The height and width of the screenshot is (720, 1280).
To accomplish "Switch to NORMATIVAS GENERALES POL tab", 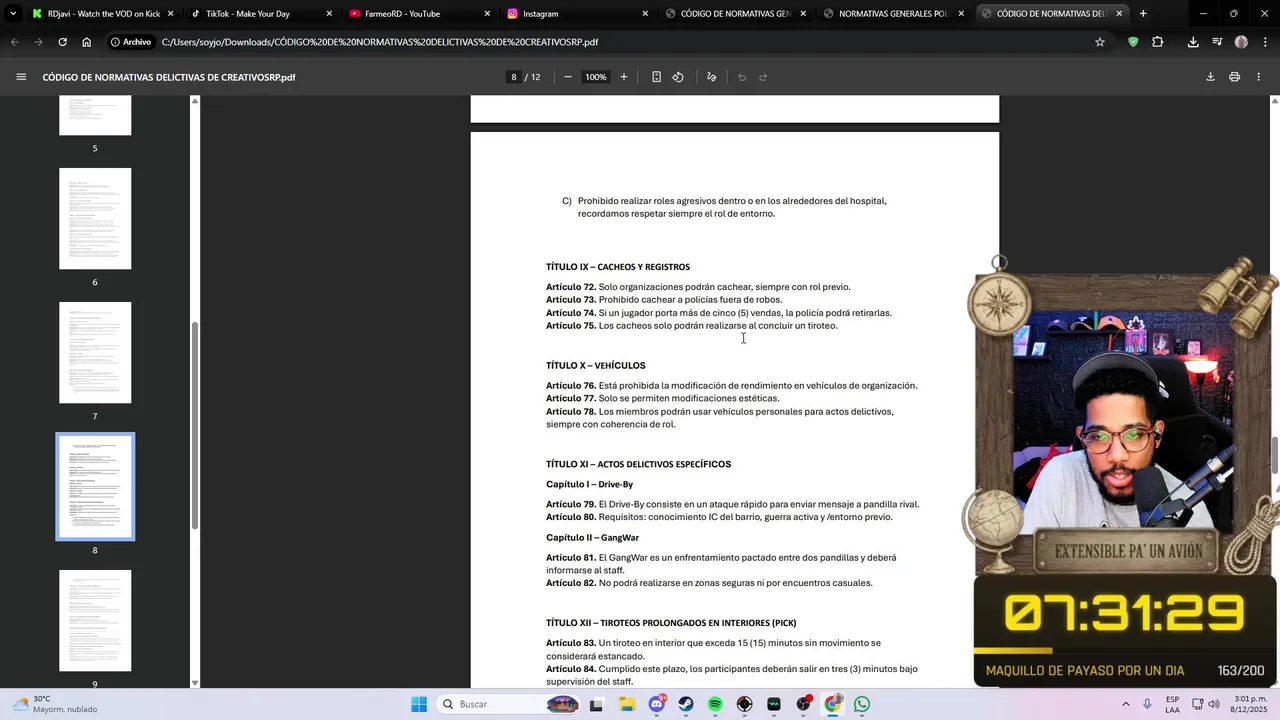I will coord(892,14).
